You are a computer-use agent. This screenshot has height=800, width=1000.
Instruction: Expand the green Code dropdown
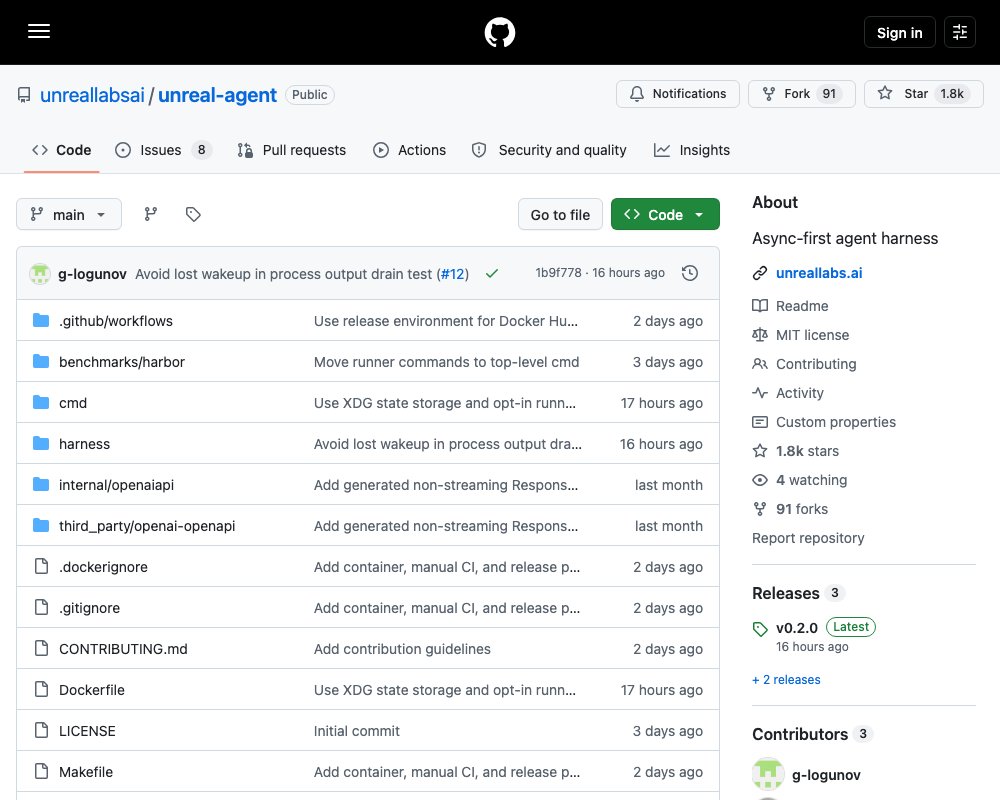[665, 214]
